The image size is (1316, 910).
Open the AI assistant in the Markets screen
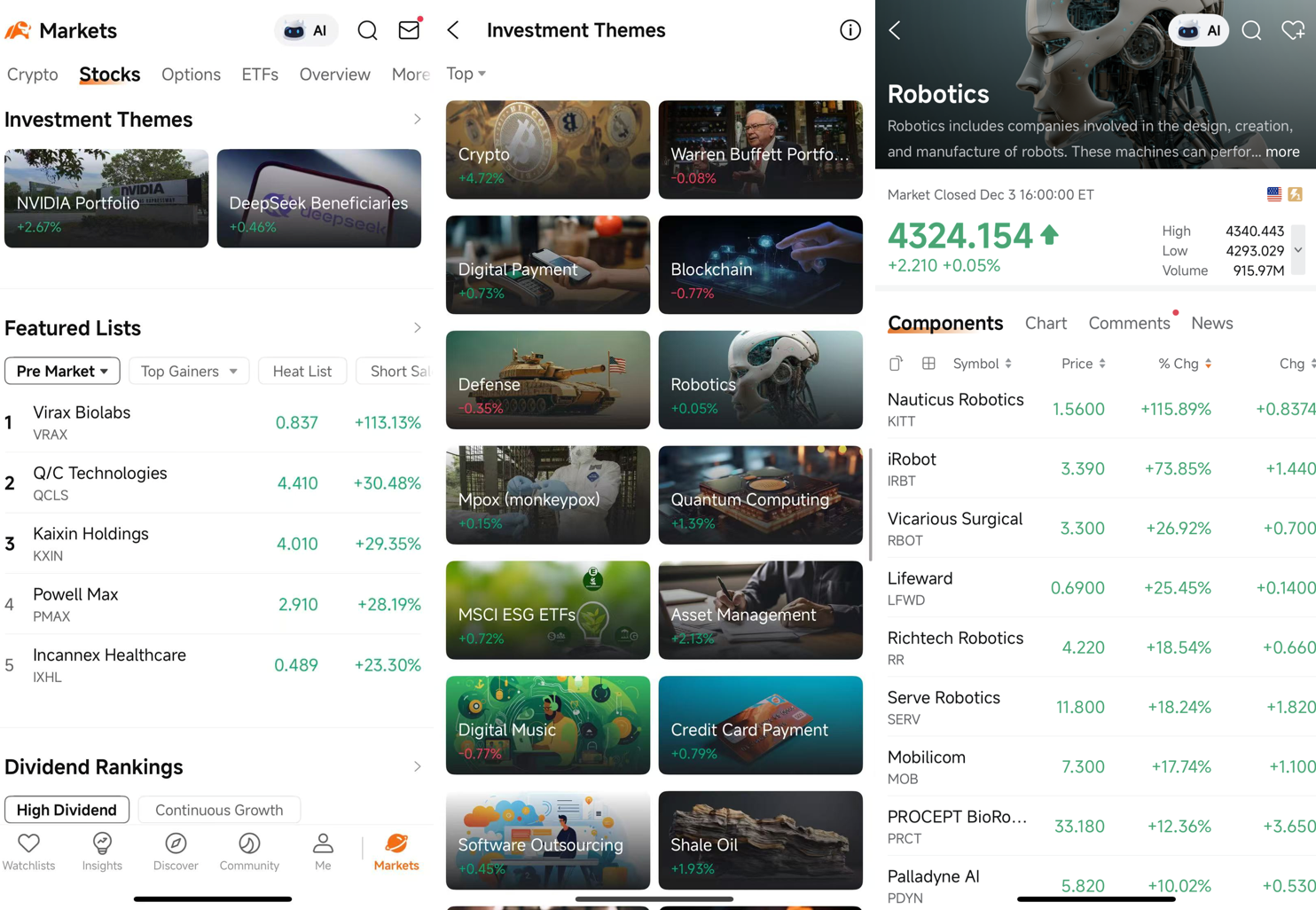pos(306,30)
